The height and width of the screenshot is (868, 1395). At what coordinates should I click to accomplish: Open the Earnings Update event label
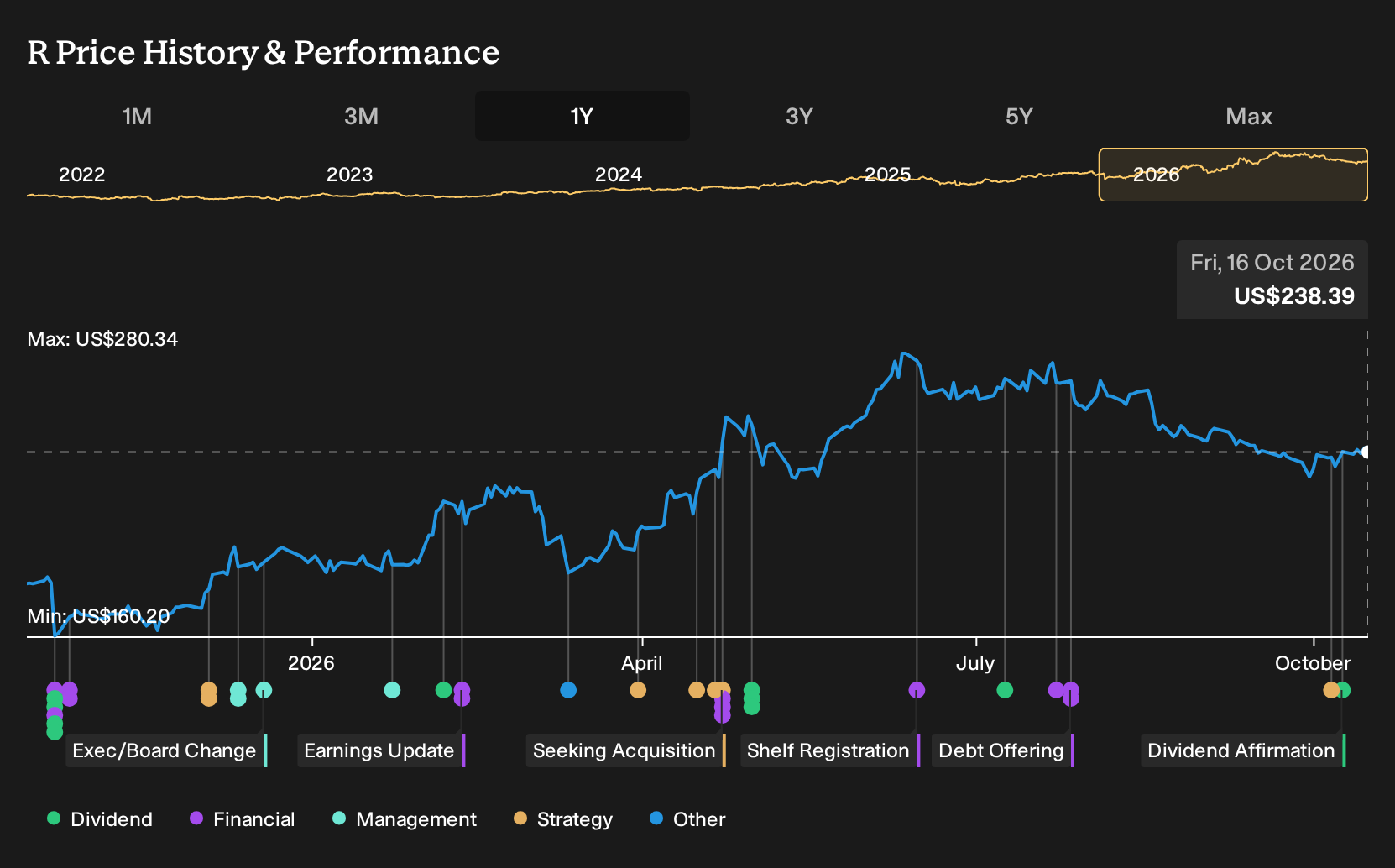pyautogui.click(x=381, y=750)
